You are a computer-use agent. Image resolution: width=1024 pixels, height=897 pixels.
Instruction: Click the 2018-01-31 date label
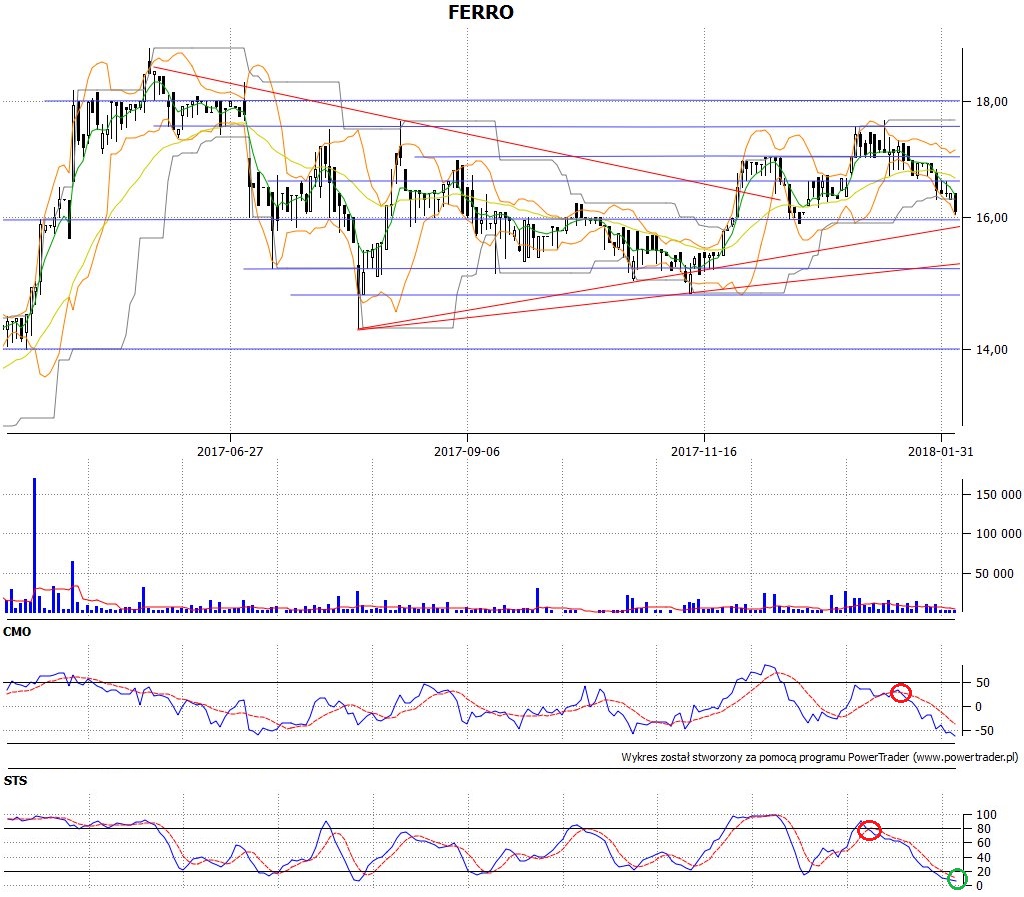pos(940,451)
